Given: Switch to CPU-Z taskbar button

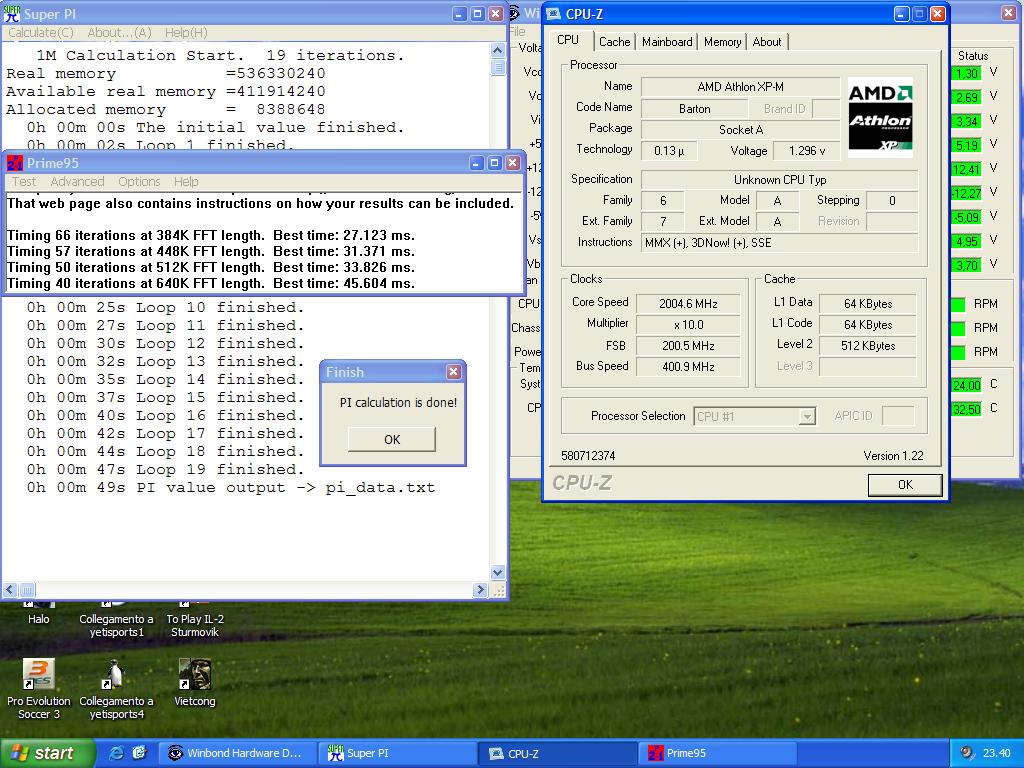Looking at the screenshot, I should tap(558, 753).
